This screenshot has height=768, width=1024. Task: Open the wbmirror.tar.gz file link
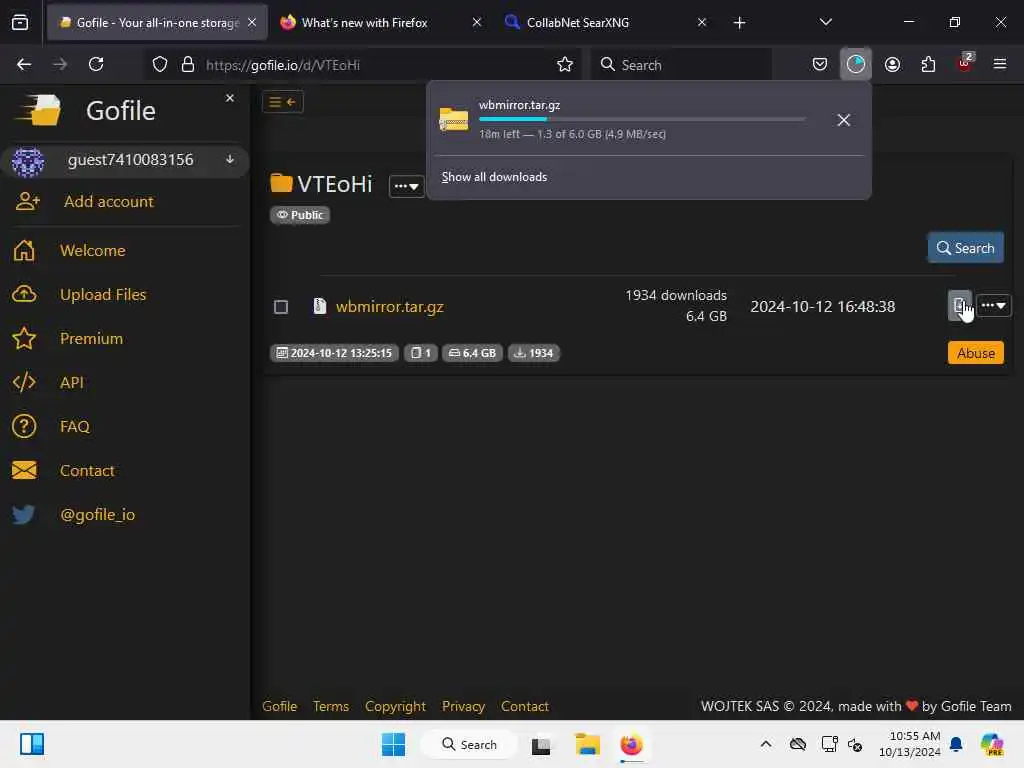[x=390, y=306]
